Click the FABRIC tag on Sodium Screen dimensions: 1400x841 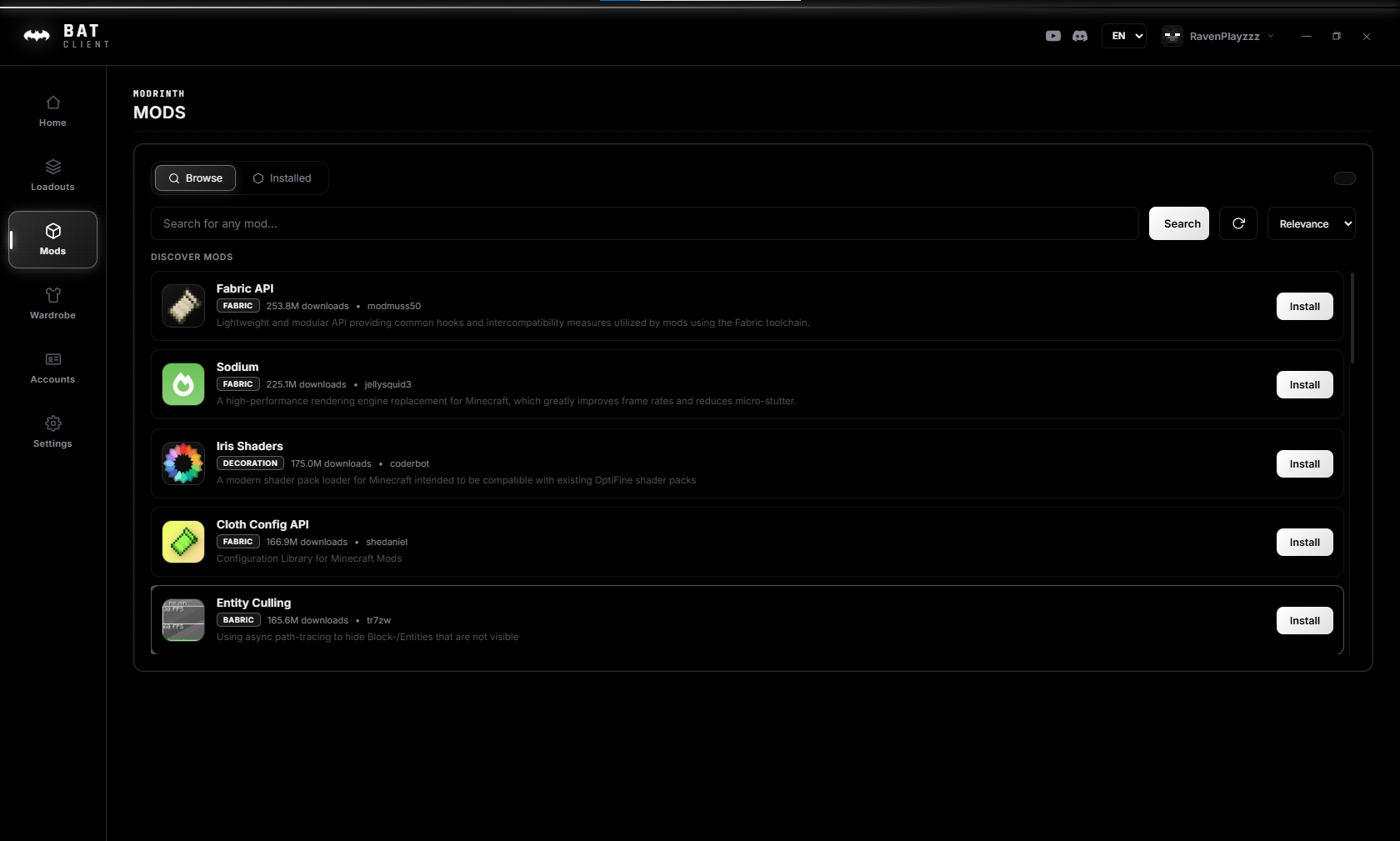coord(237,384)
